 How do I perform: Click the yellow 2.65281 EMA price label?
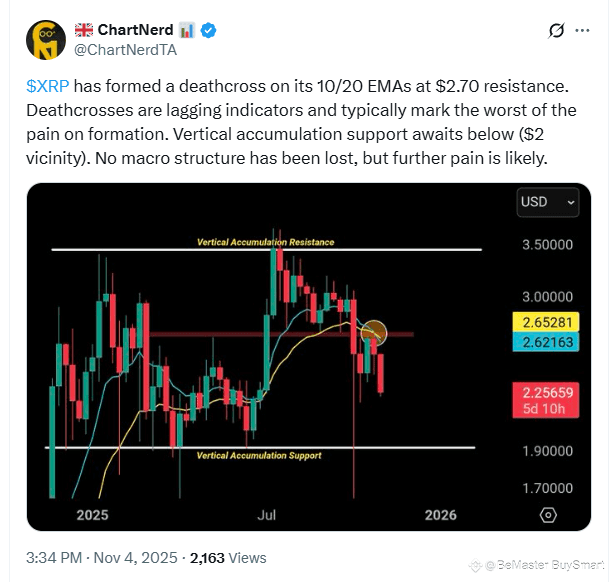point(546,322)
